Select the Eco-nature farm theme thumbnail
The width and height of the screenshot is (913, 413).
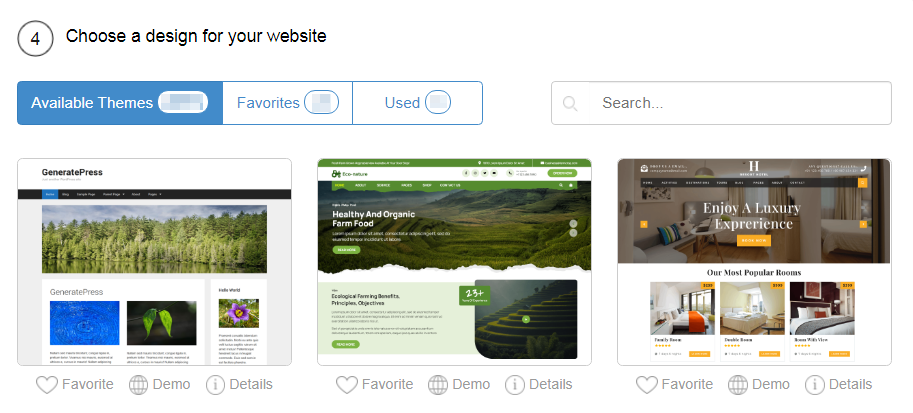pos(454,262)
